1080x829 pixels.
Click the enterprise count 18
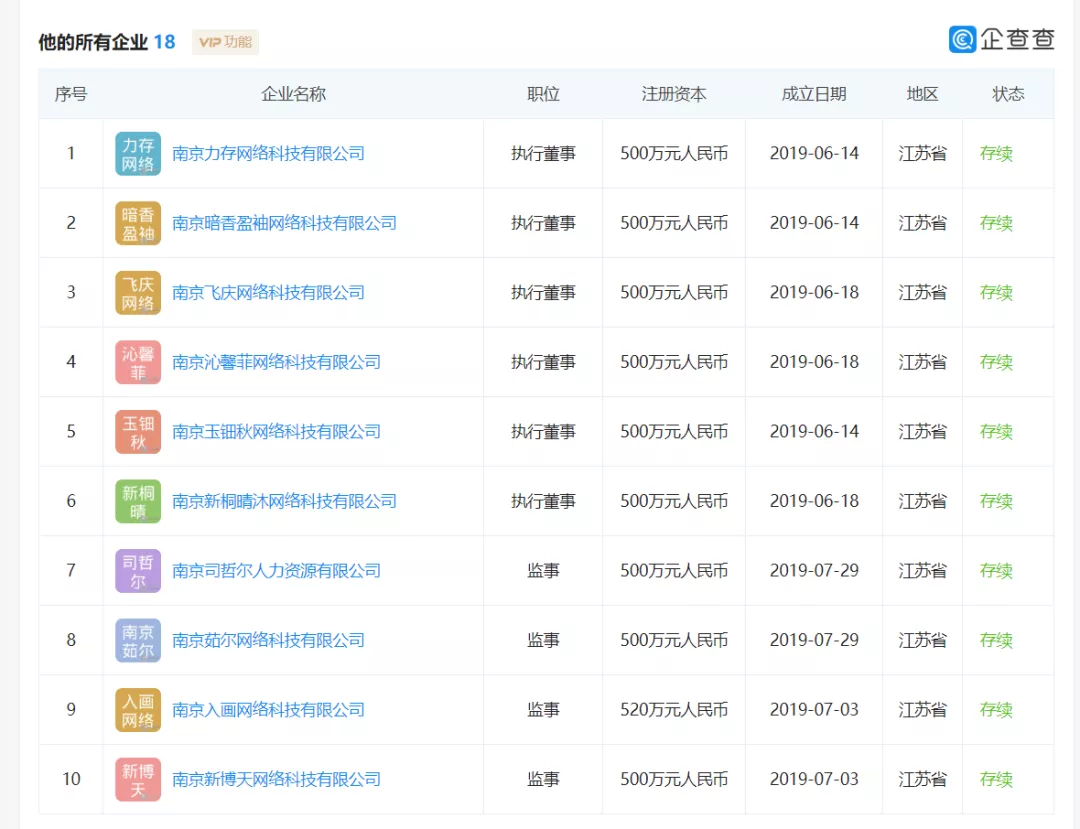(166, 42)
